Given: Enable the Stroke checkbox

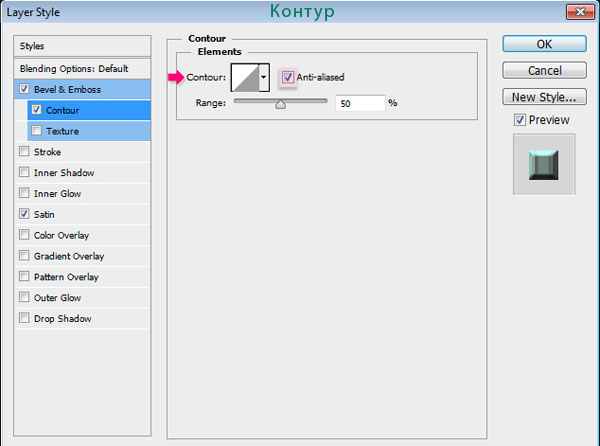Looking at the screenshot, I should tap(24, 151).
